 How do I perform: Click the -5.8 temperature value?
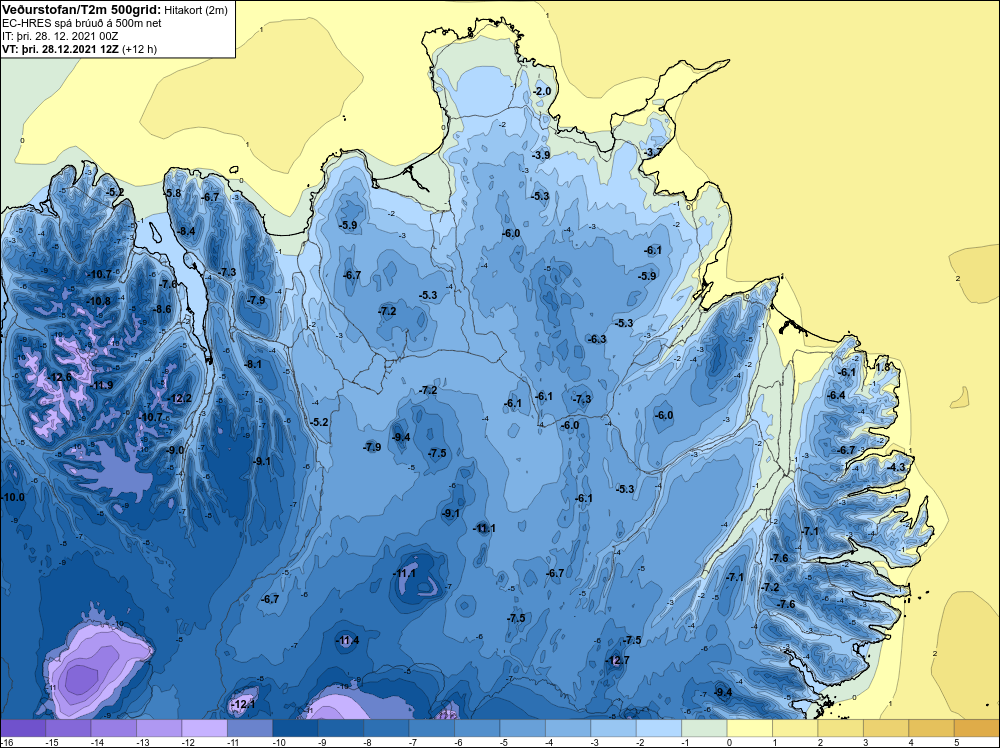(x=173, y=193)
